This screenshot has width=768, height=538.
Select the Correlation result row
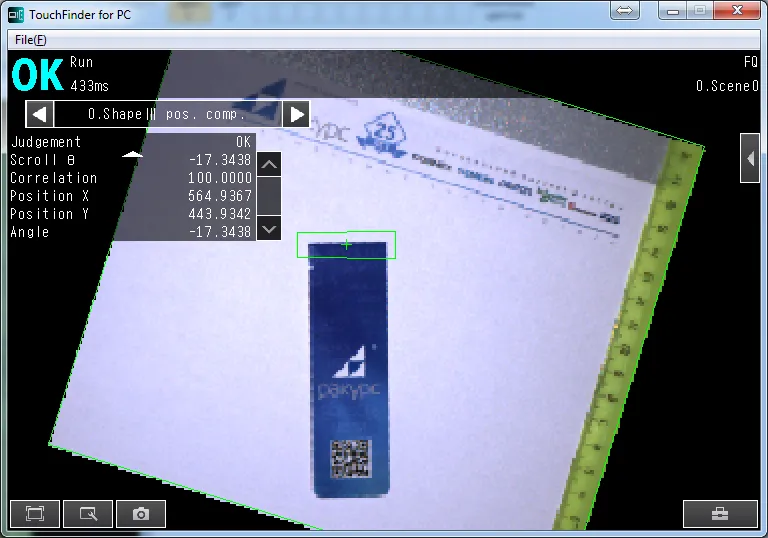(x=130, y=178)
